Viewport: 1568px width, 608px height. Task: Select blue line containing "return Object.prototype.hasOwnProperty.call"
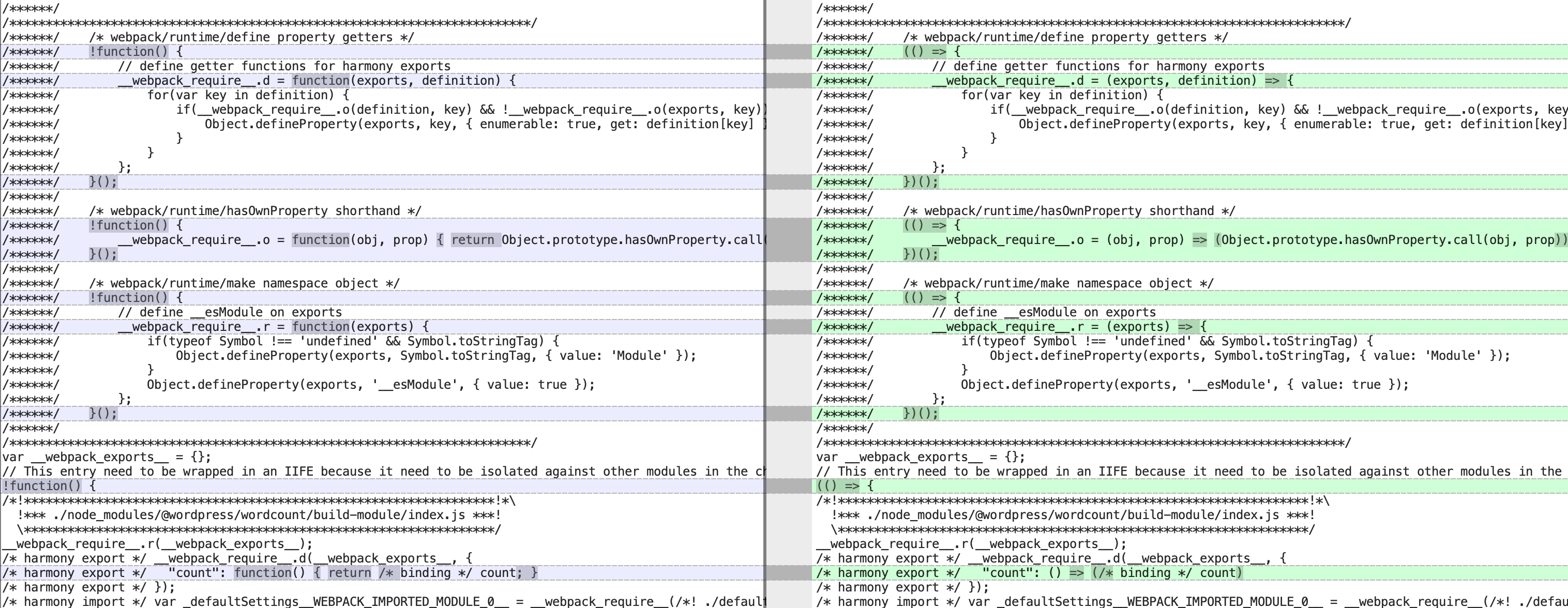[382, 240]
